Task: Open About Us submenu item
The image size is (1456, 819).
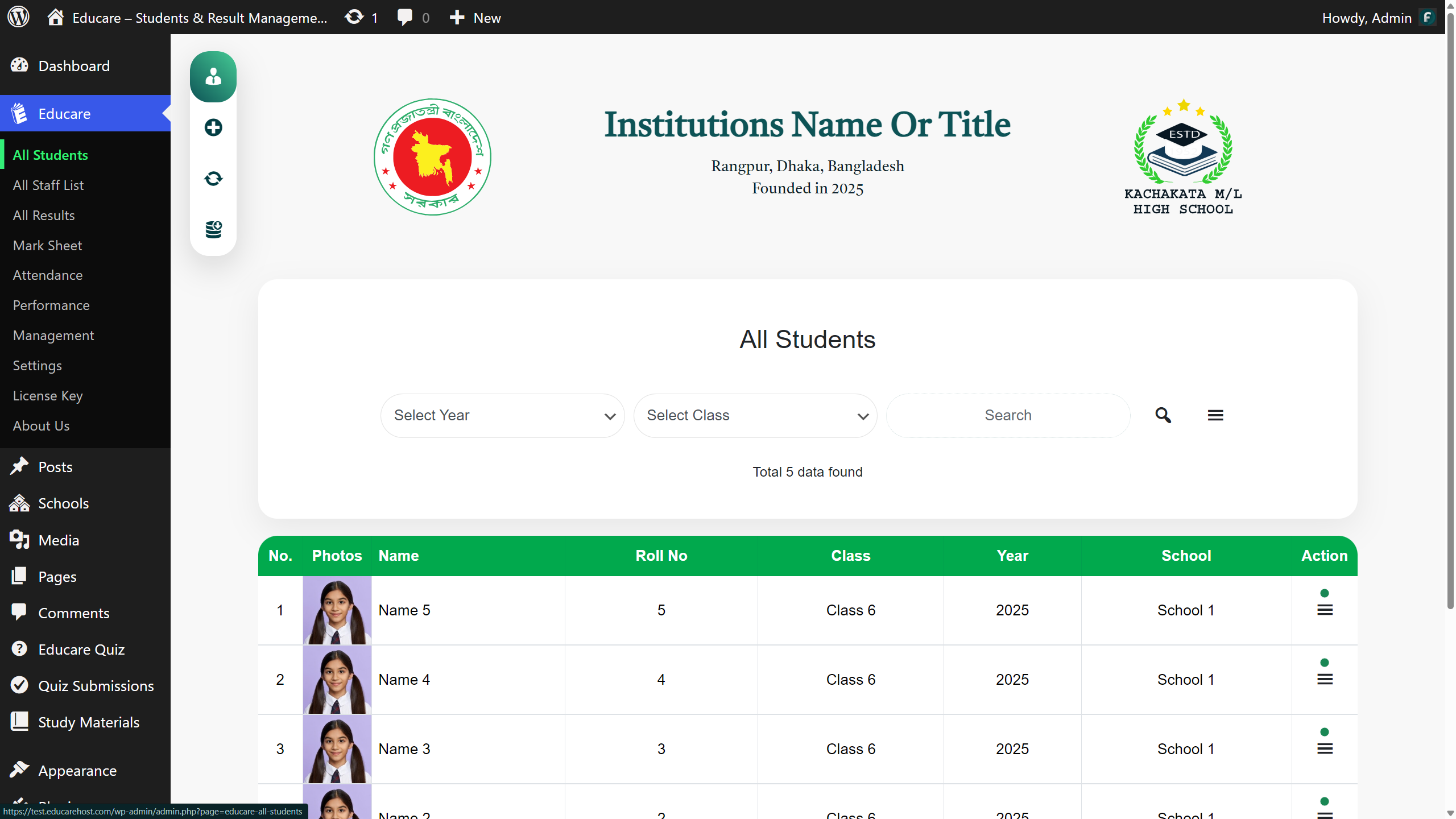Action: pyautogui.click(x=41, y=425)
